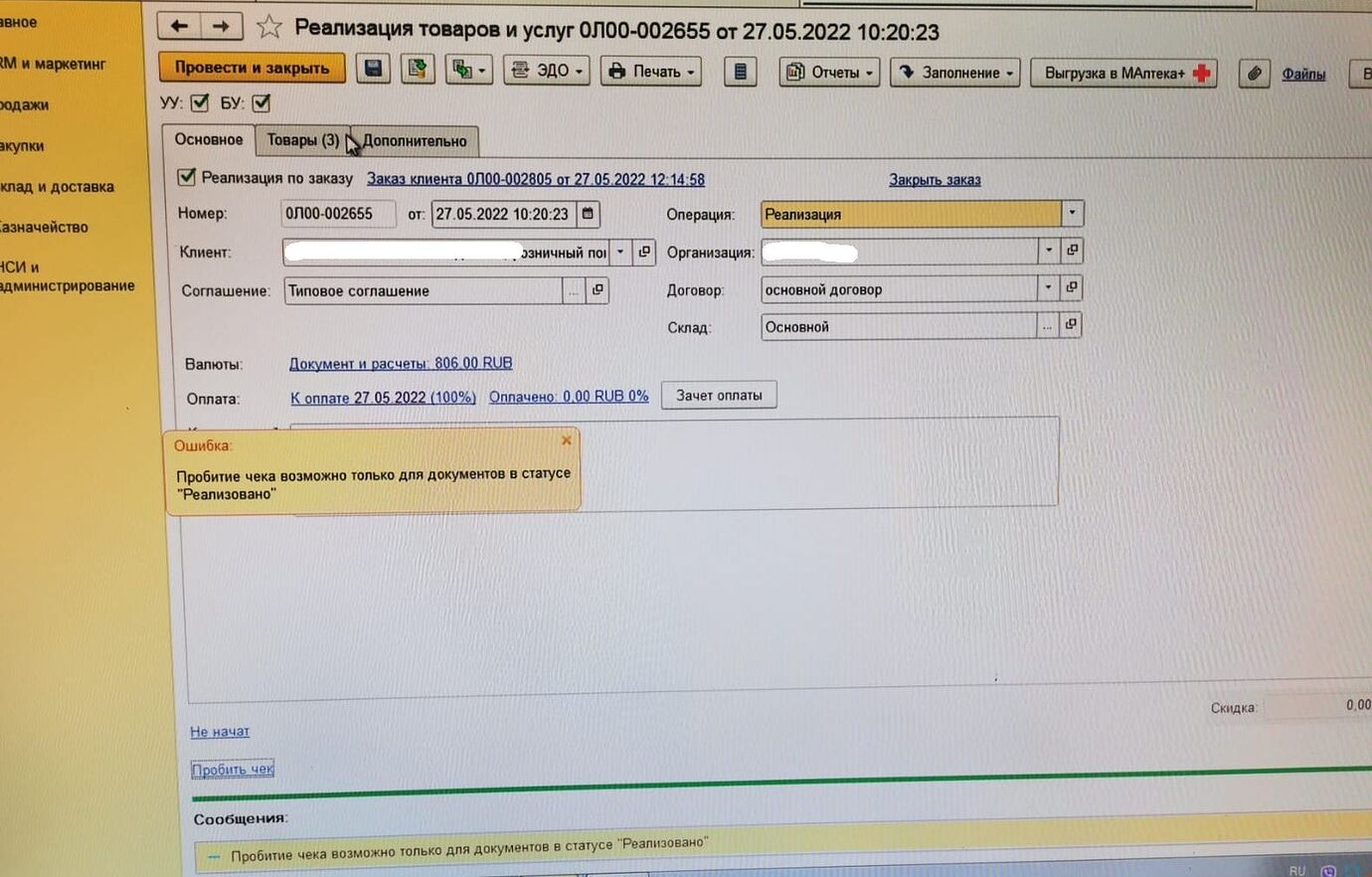Open Соглашение record with its open icon
The height and width of the screenshot is (877, 1372).
click(x=598, y=290)
